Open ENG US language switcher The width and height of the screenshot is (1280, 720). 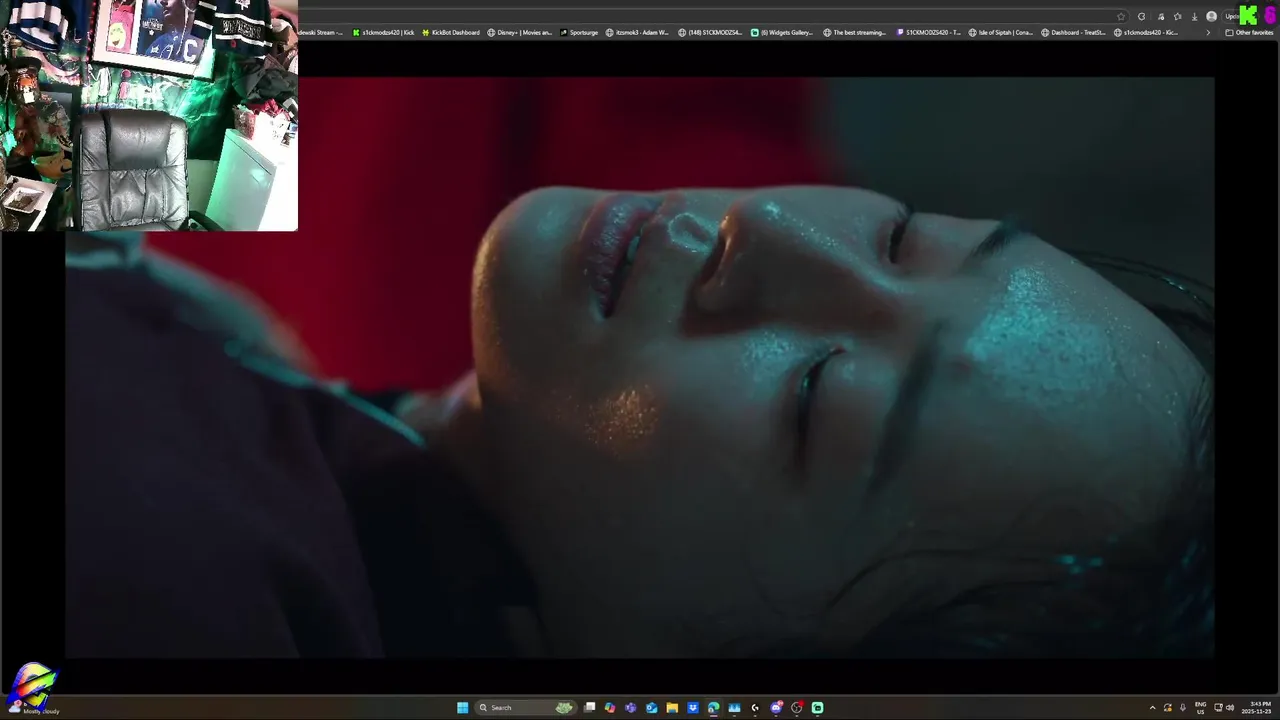(1201, 708)
